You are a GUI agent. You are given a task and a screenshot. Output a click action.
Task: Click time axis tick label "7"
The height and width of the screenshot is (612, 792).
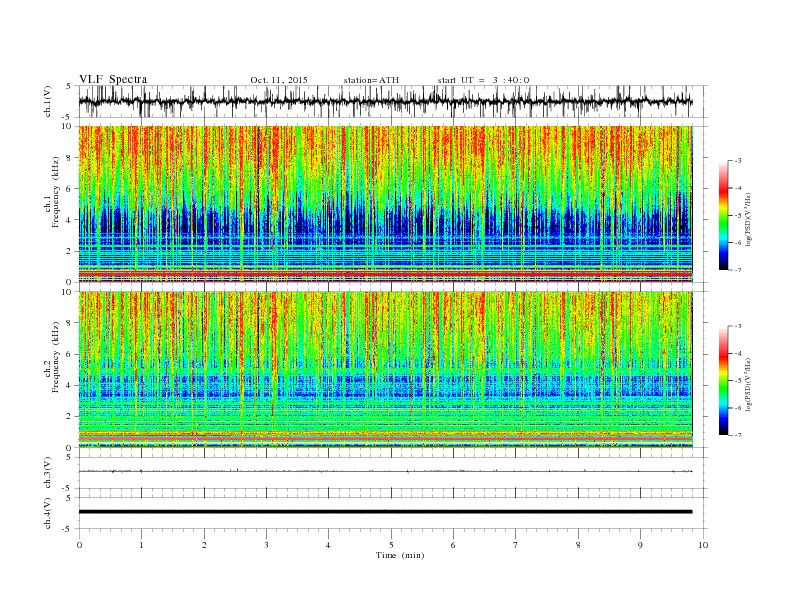tap(516, 545)
